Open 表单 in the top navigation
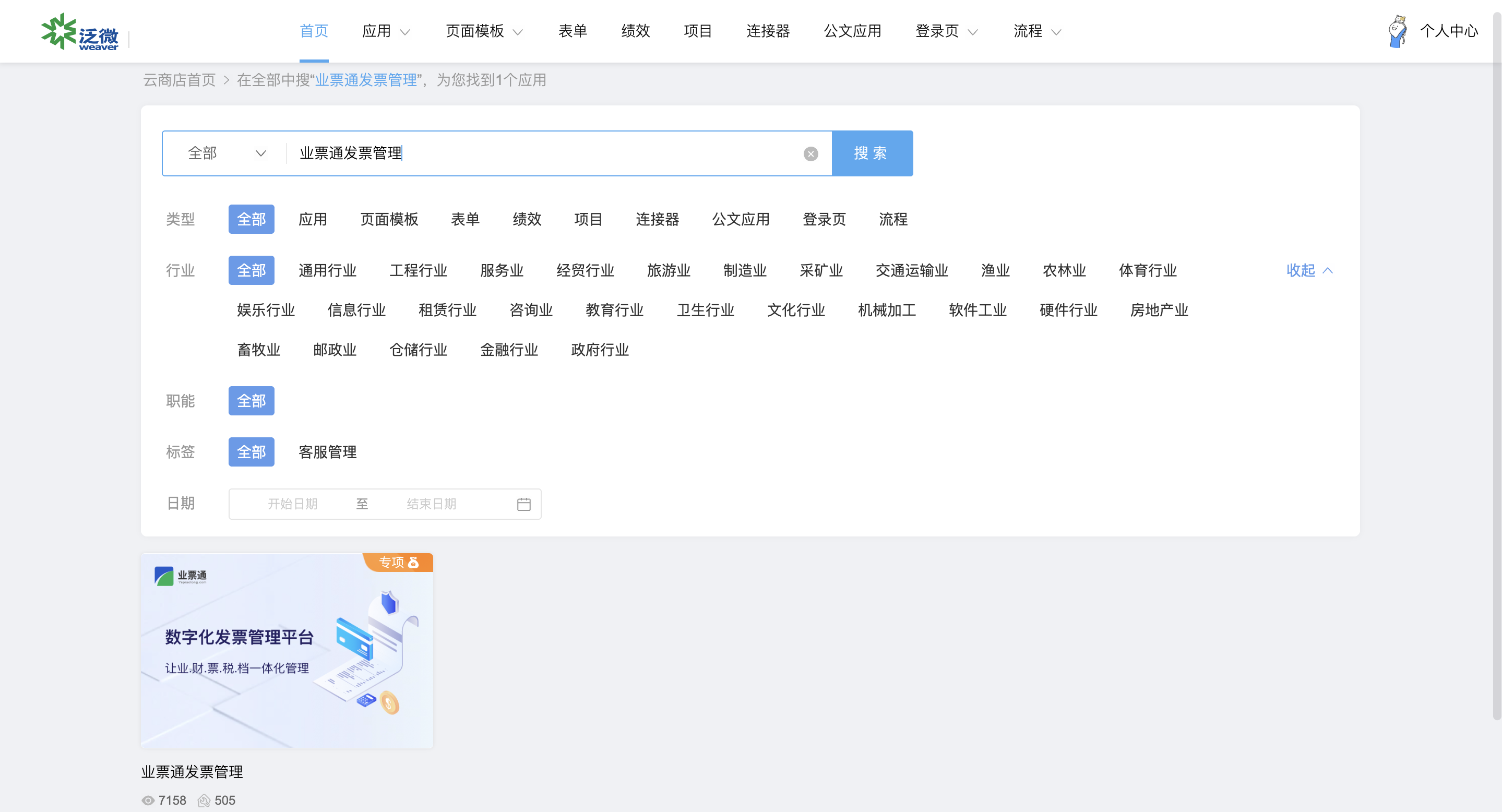The image size is (1502, 812). click(x=573, y=31)
